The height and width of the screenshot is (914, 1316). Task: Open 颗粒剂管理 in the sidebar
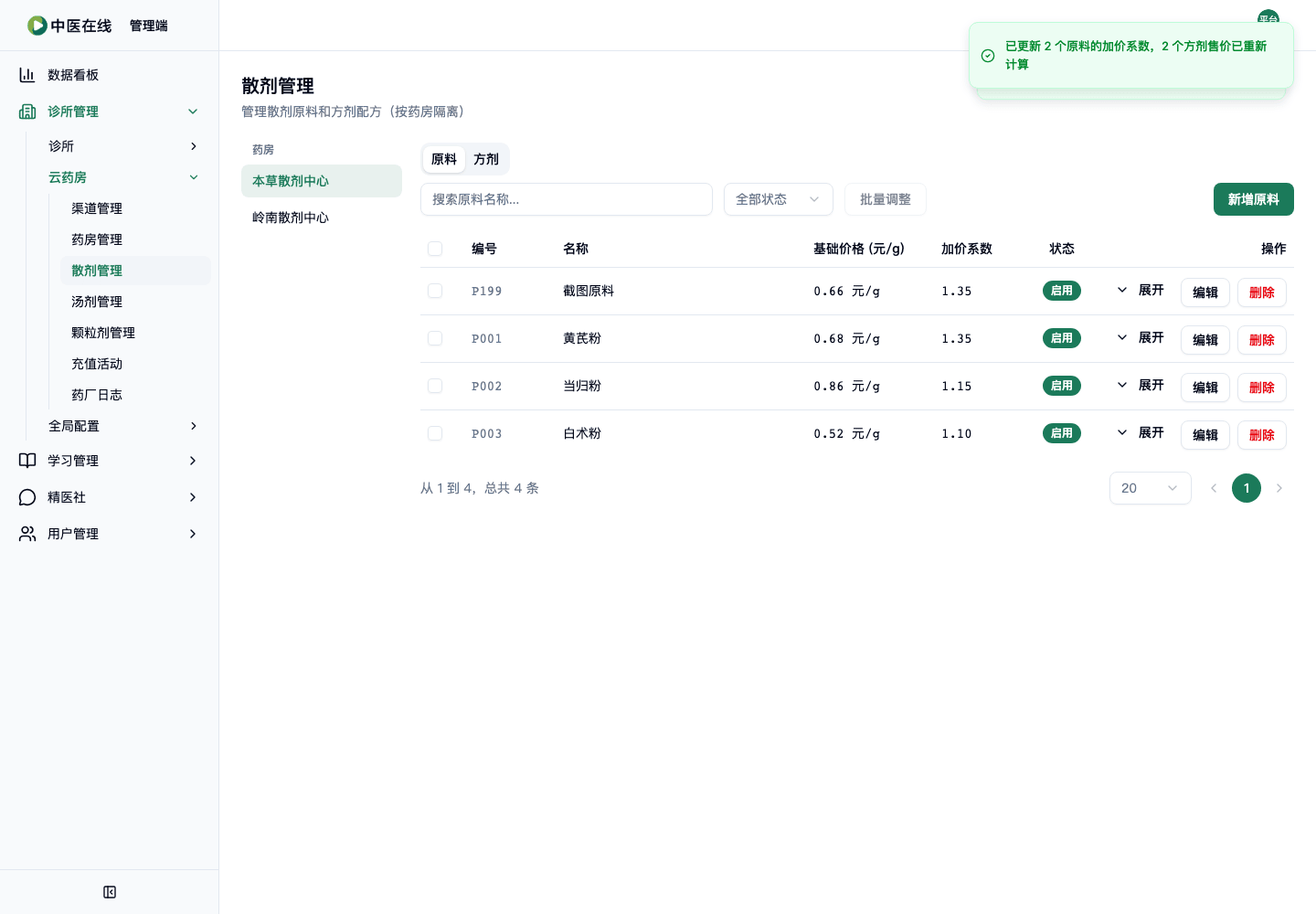135,333
